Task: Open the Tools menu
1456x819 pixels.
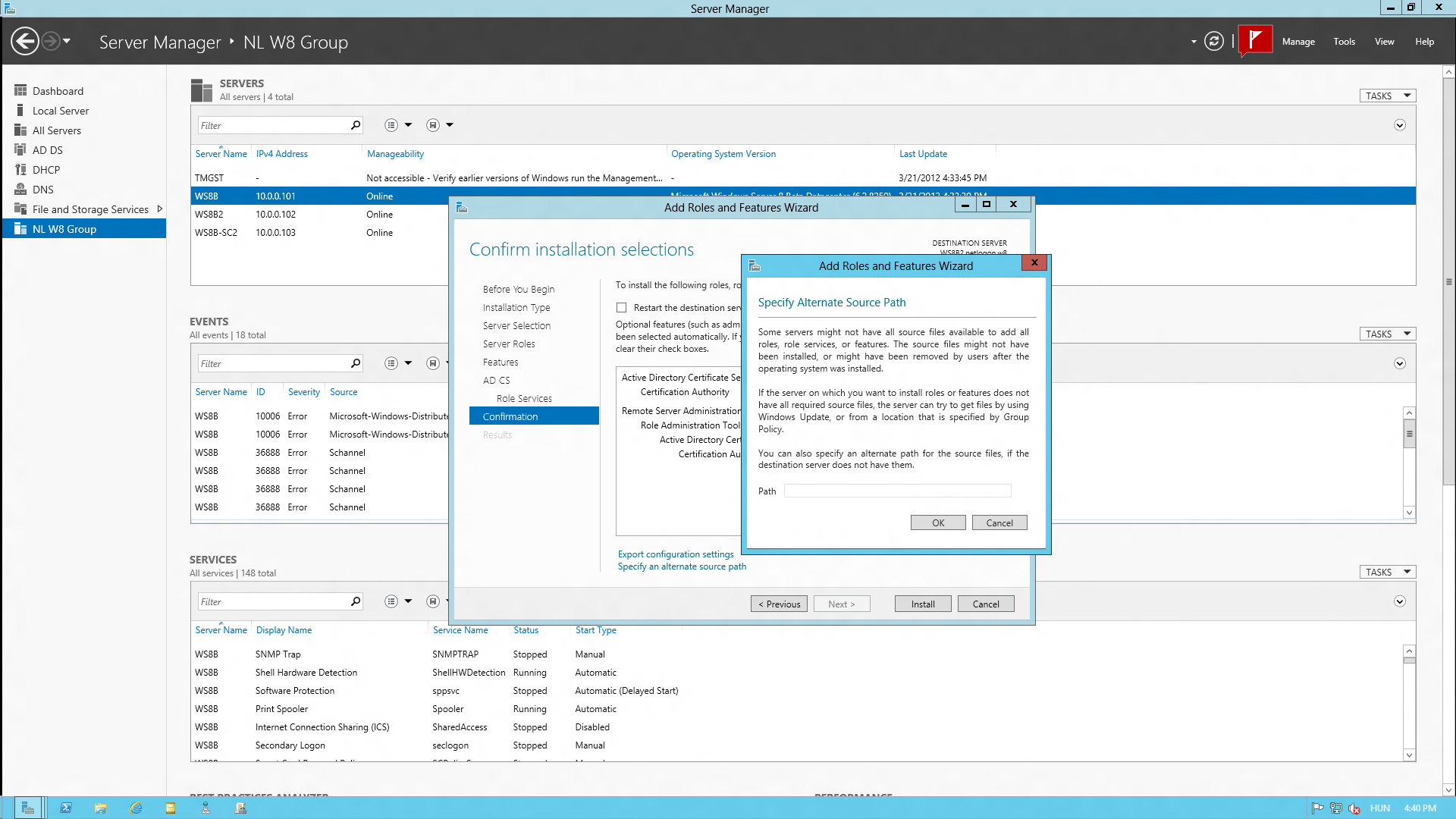Action: 1344,42
